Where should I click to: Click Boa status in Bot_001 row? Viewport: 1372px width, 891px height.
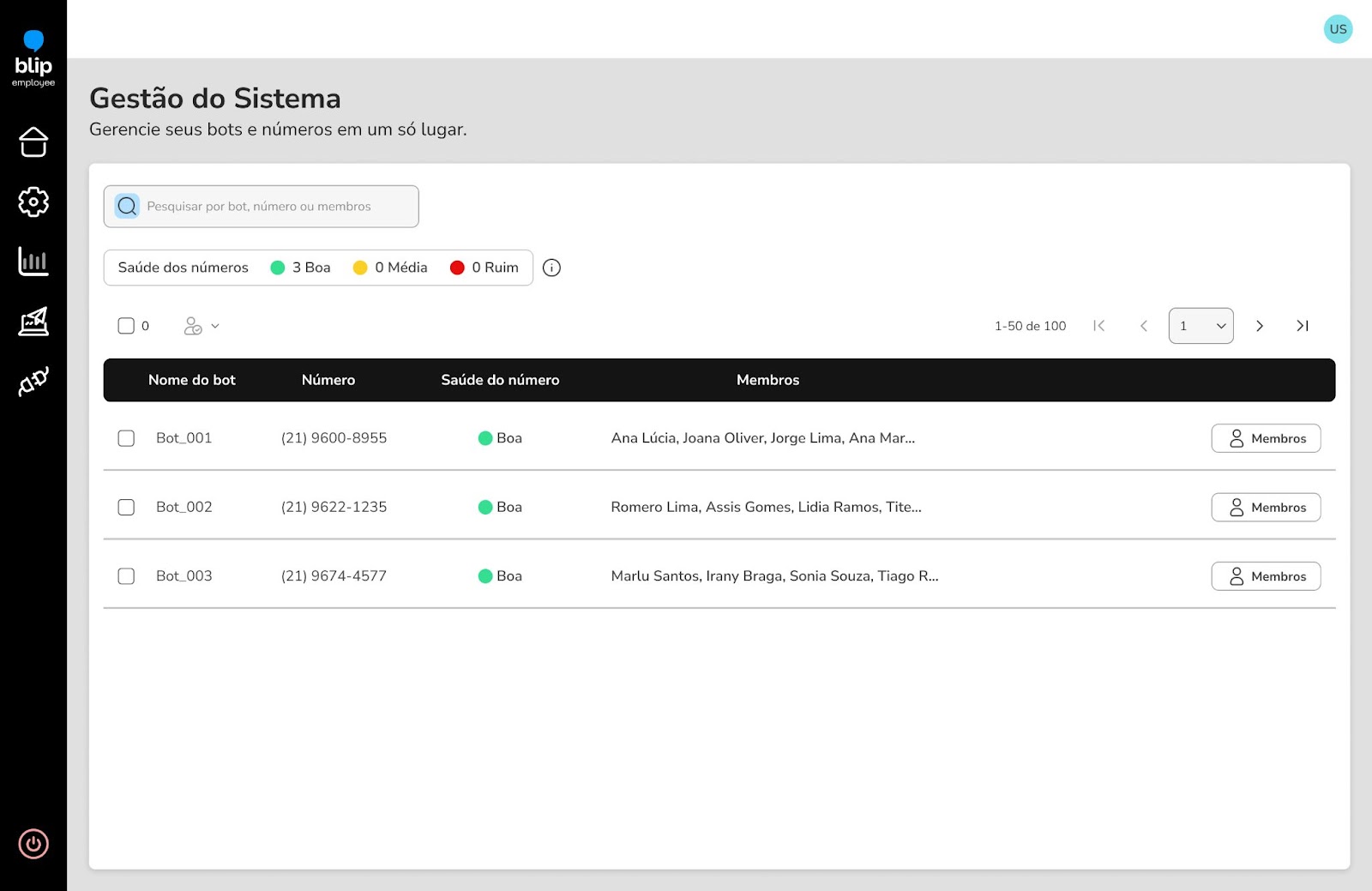500,438
